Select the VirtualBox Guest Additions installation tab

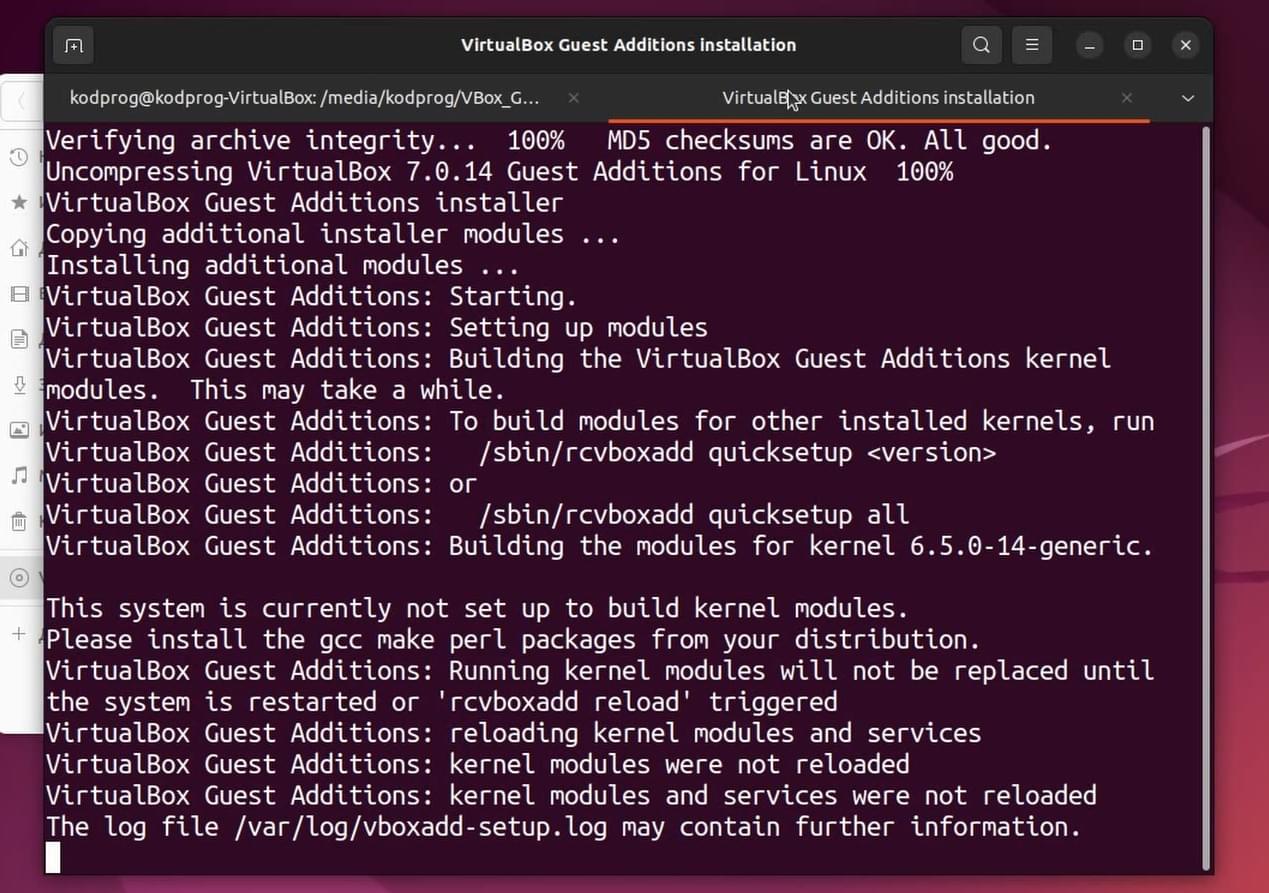pyautogui.click(x=878, y=98)
